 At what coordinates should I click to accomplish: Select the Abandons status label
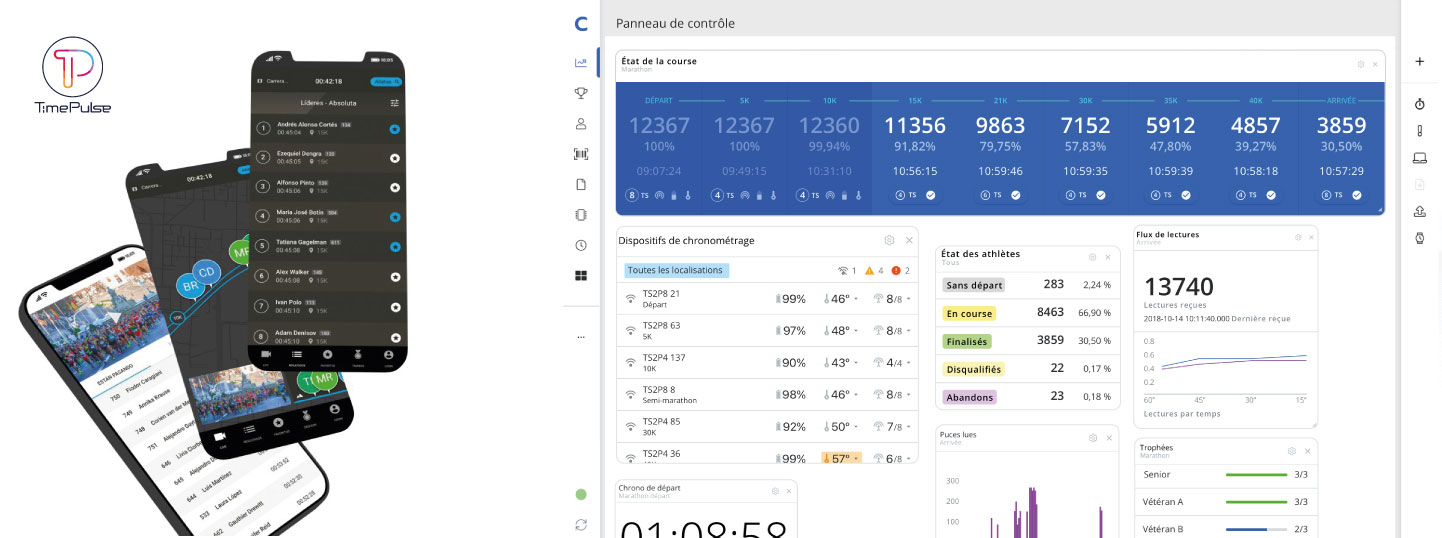970,397
